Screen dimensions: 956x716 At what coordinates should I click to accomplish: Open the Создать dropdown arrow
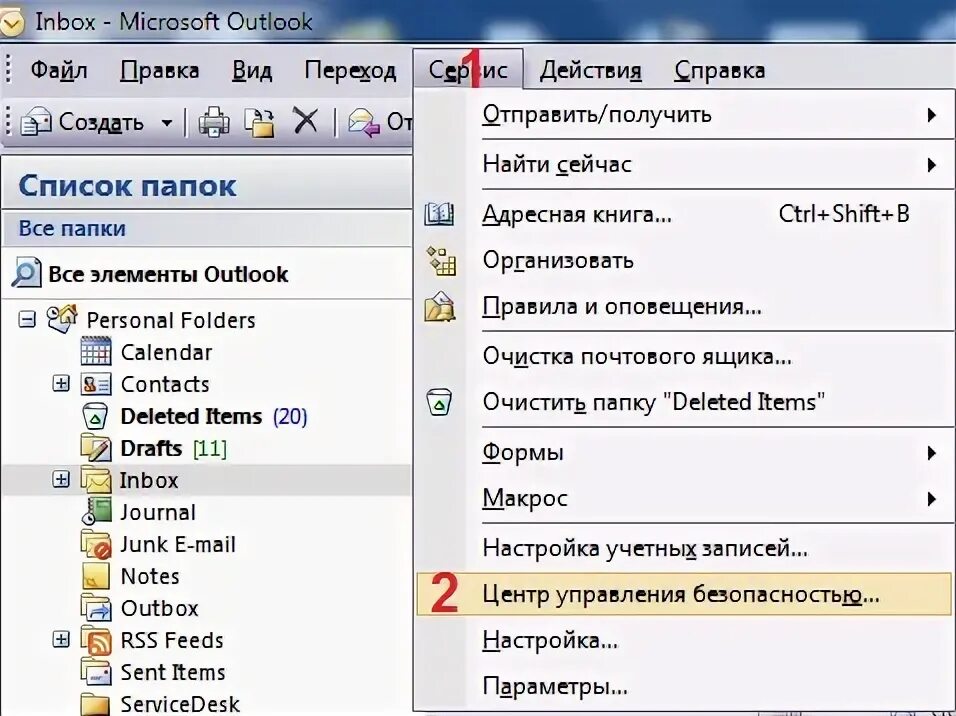(x=166, y=123)
